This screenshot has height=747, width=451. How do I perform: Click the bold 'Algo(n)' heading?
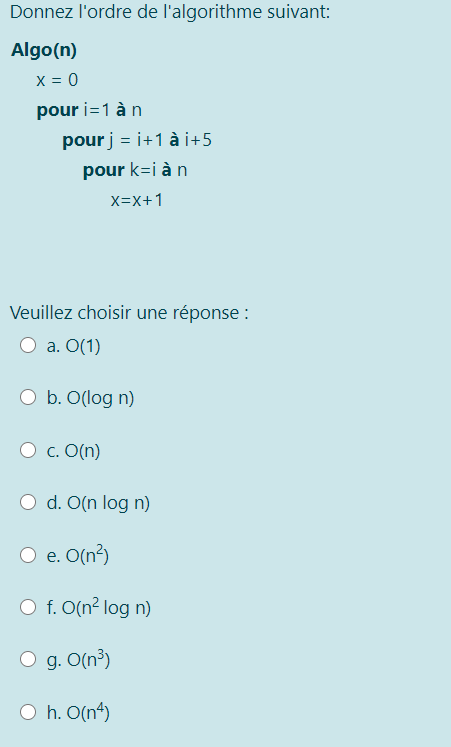click(44, 50)
